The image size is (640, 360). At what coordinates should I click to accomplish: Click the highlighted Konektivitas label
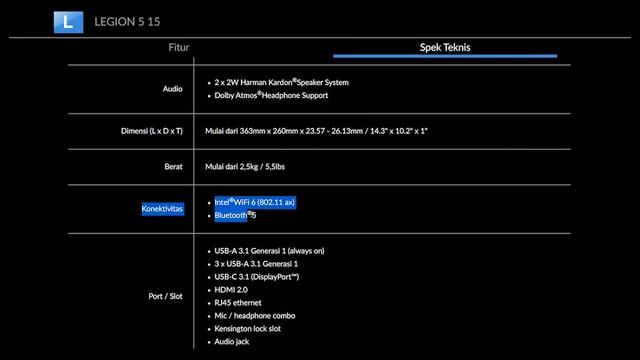[x=162, y=209]
